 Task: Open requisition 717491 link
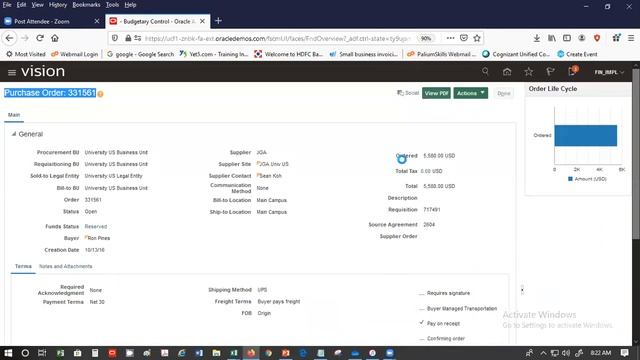pos(432,209)
